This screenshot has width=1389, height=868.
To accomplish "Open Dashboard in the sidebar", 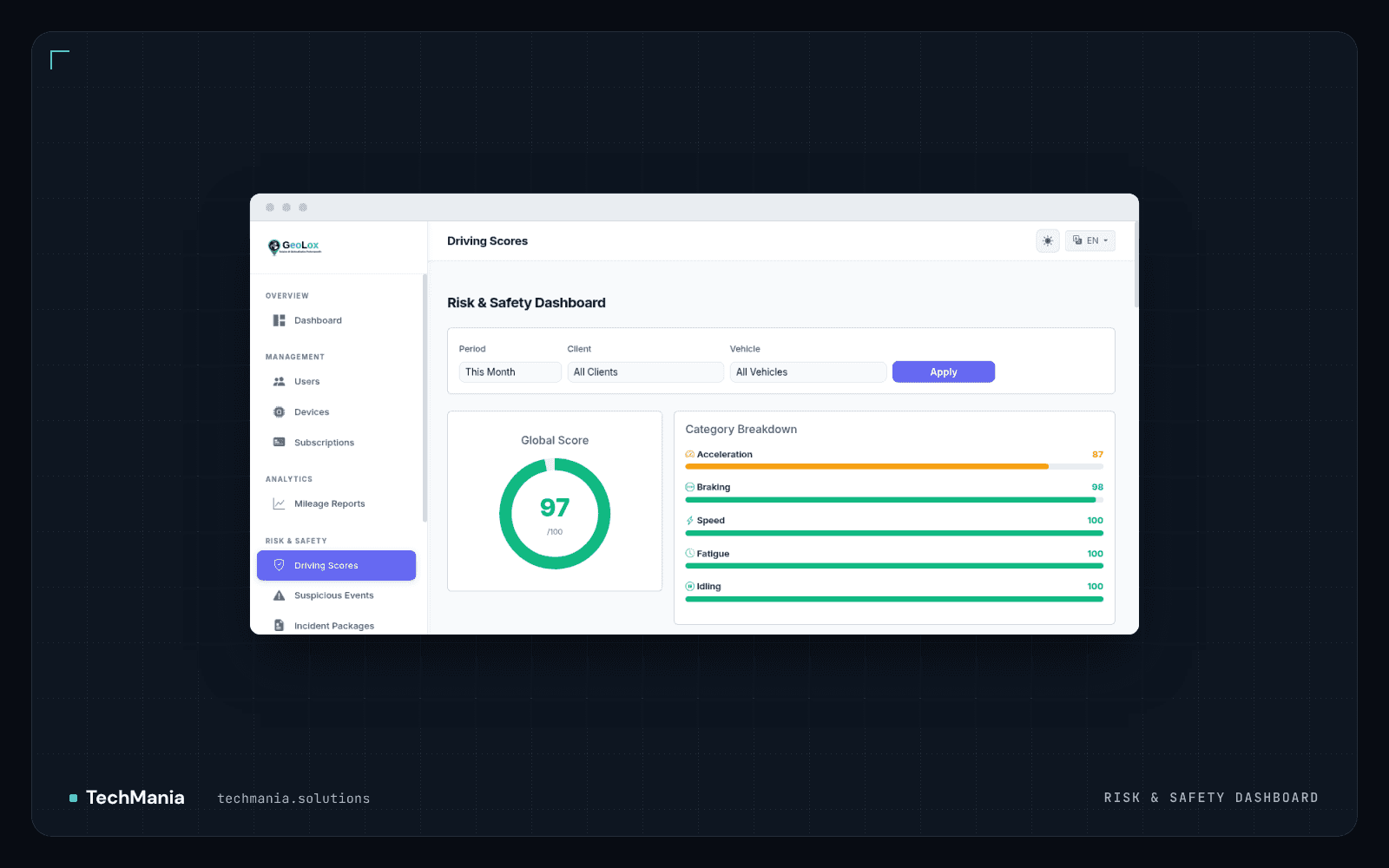I will point(336,320).
